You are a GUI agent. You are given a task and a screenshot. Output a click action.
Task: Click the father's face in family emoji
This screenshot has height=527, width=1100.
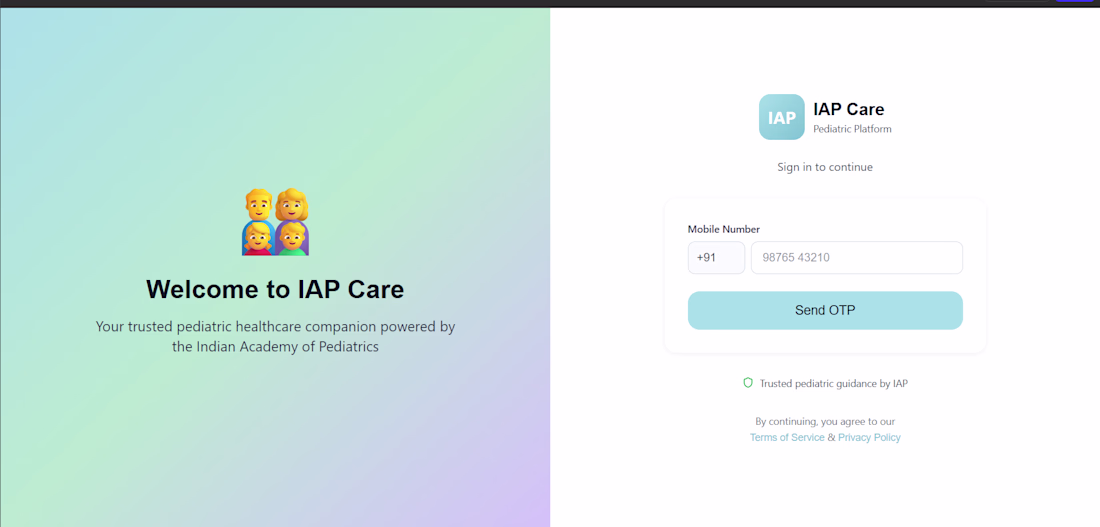[x=258, y=206]
